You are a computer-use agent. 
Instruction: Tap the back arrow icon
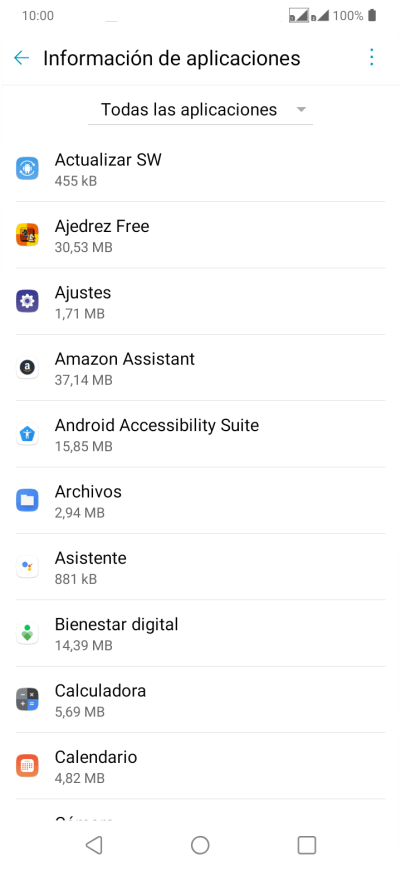(x=21, y=58)
